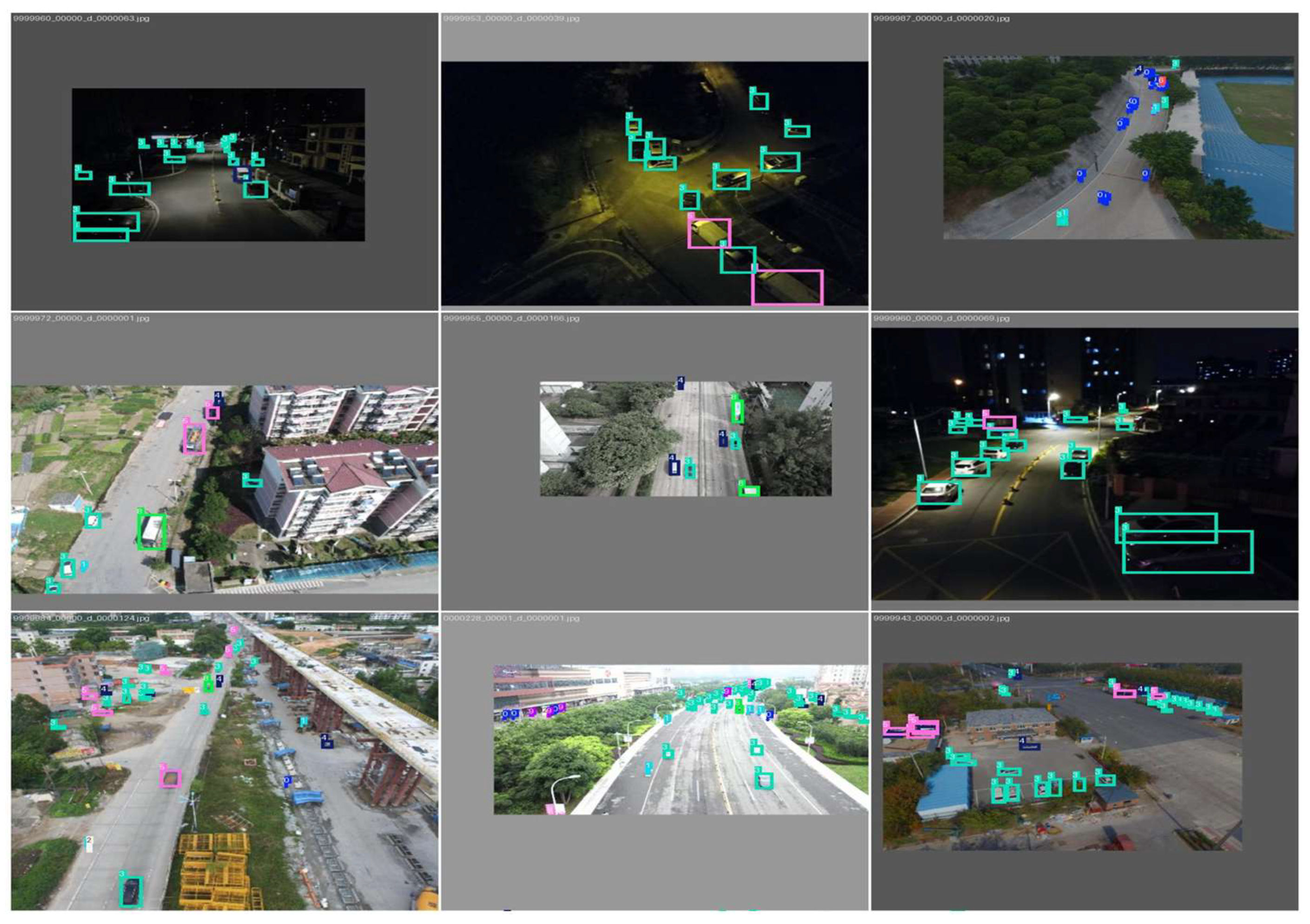Select the pink box on the road by the viaduct
Viewport: 1310px width, 924px height.
[x=170, y=779]
